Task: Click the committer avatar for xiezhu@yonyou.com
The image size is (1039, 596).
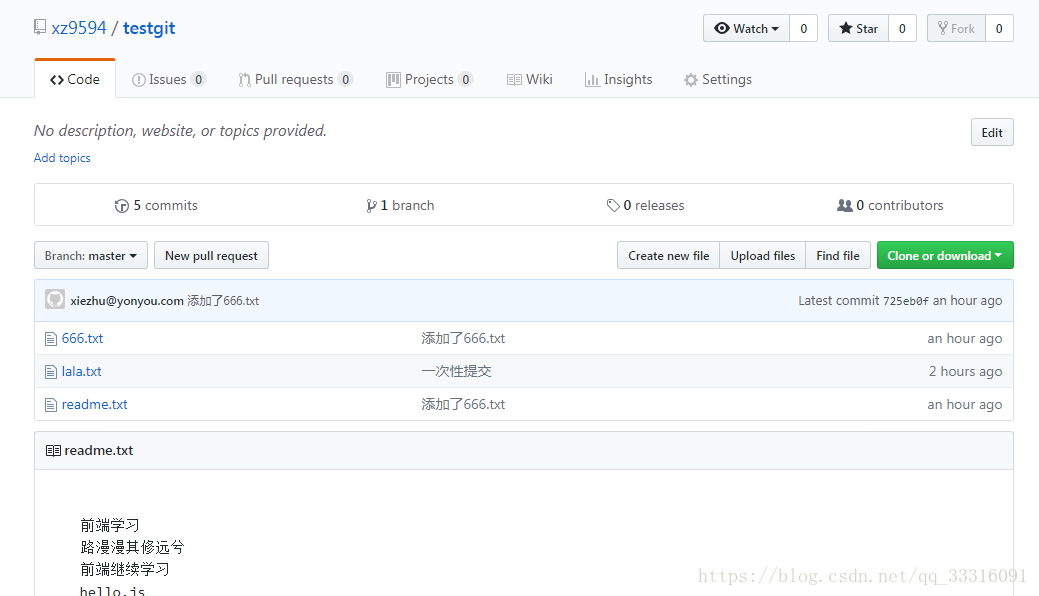Action: [x=55, y=299]
